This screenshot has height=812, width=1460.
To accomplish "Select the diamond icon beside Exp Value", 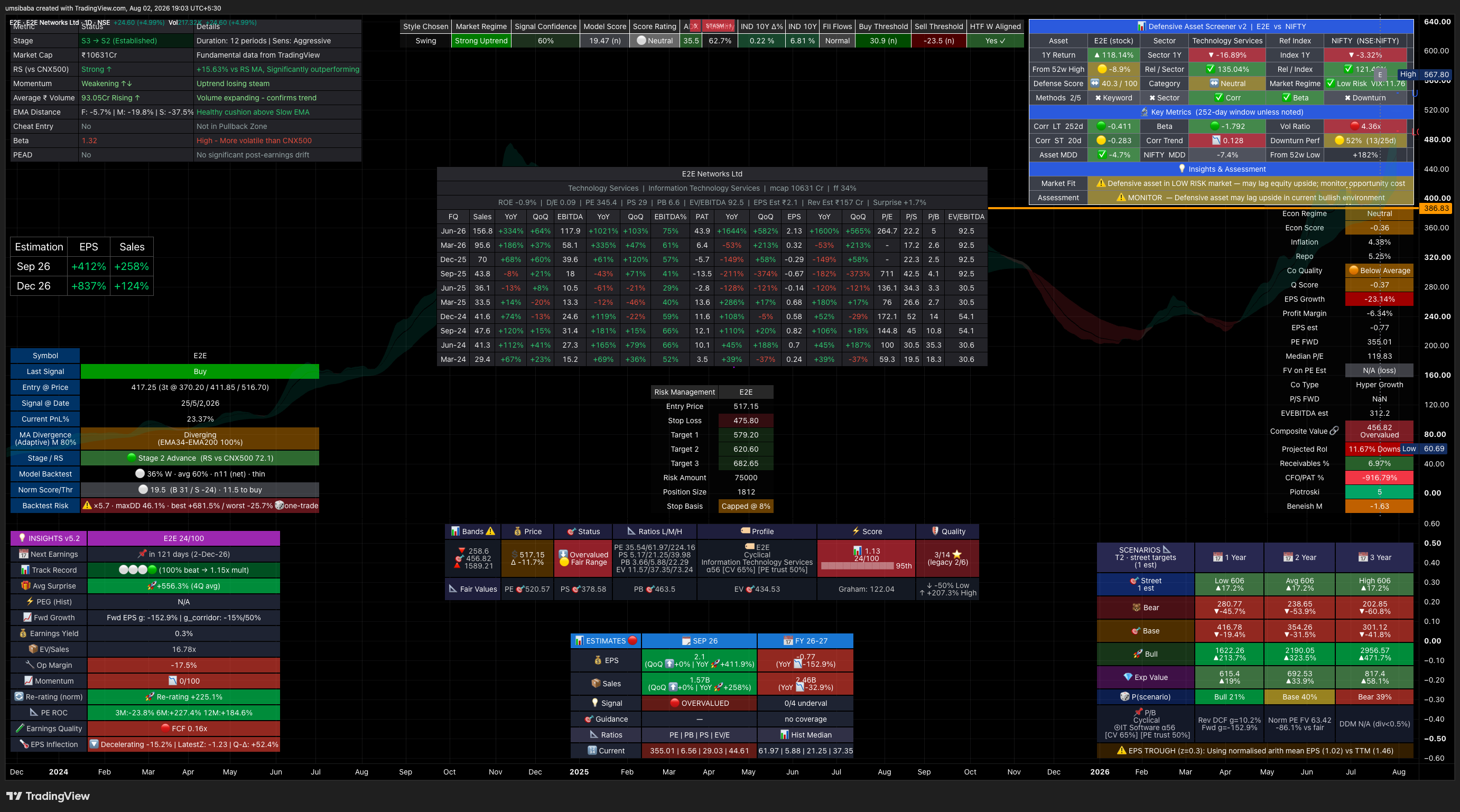I will click(x=1128, y=677).
